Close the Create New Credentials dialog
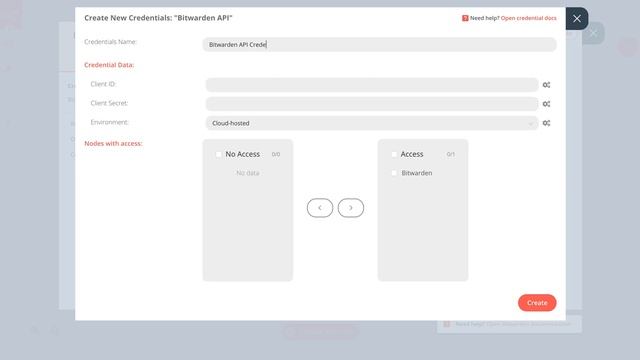The width and height of the screenshot is (640, 360). pyautogui.click(x=576, y=19)
